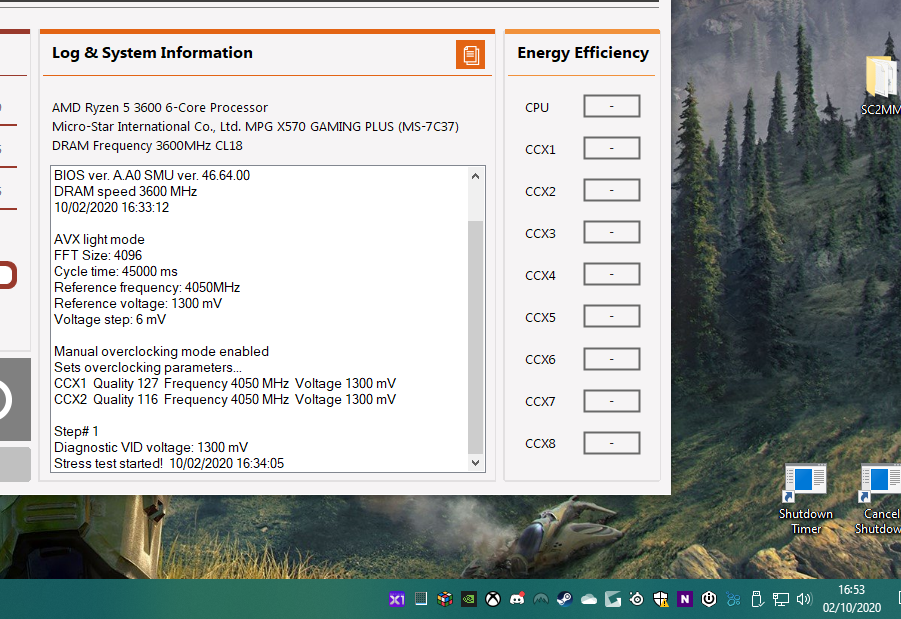
Task: Open the Xbox tray icon
Action: point(493,599)
